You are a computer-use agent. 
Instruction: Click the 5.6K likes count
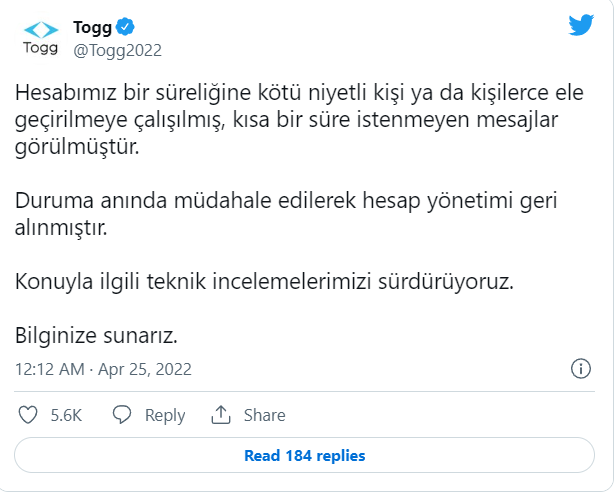[66, 415]
